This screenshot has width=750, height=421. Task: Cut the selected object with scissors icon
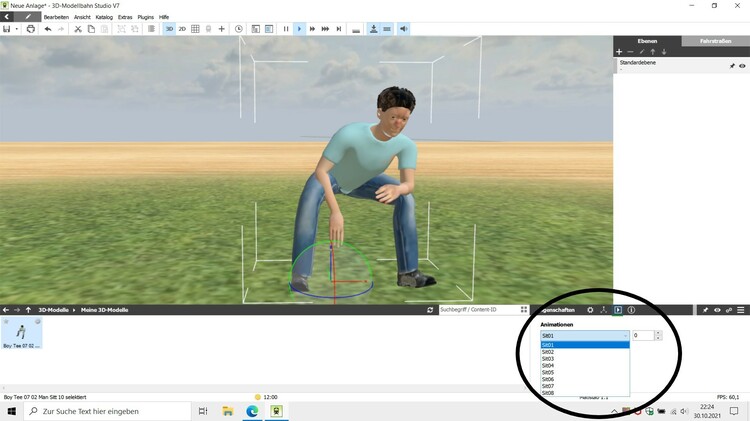click(78, 29)
